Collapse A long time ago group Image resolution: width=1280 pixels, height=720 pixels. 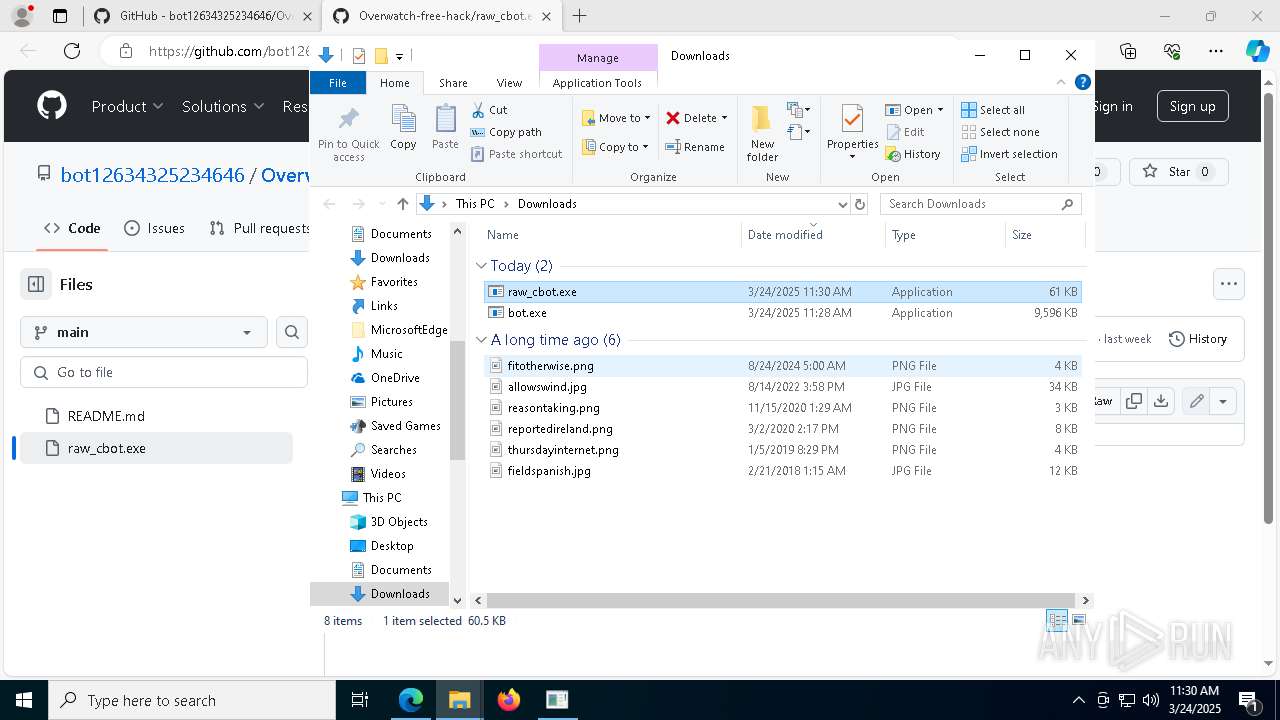[x=481, y=340]
